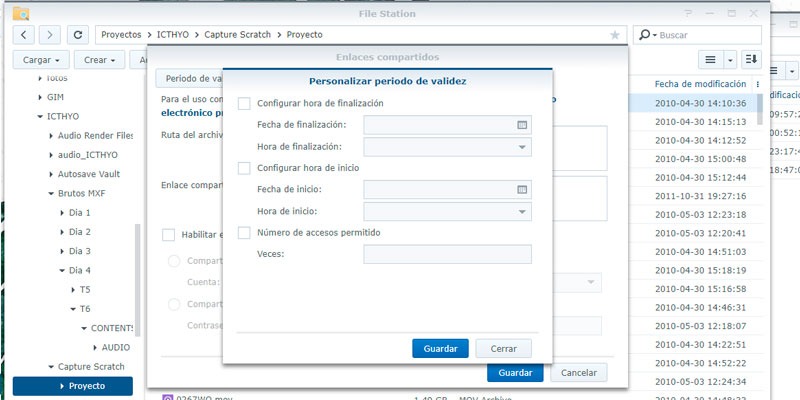Click Cerrar in validity period dialog

click(504, 348)
